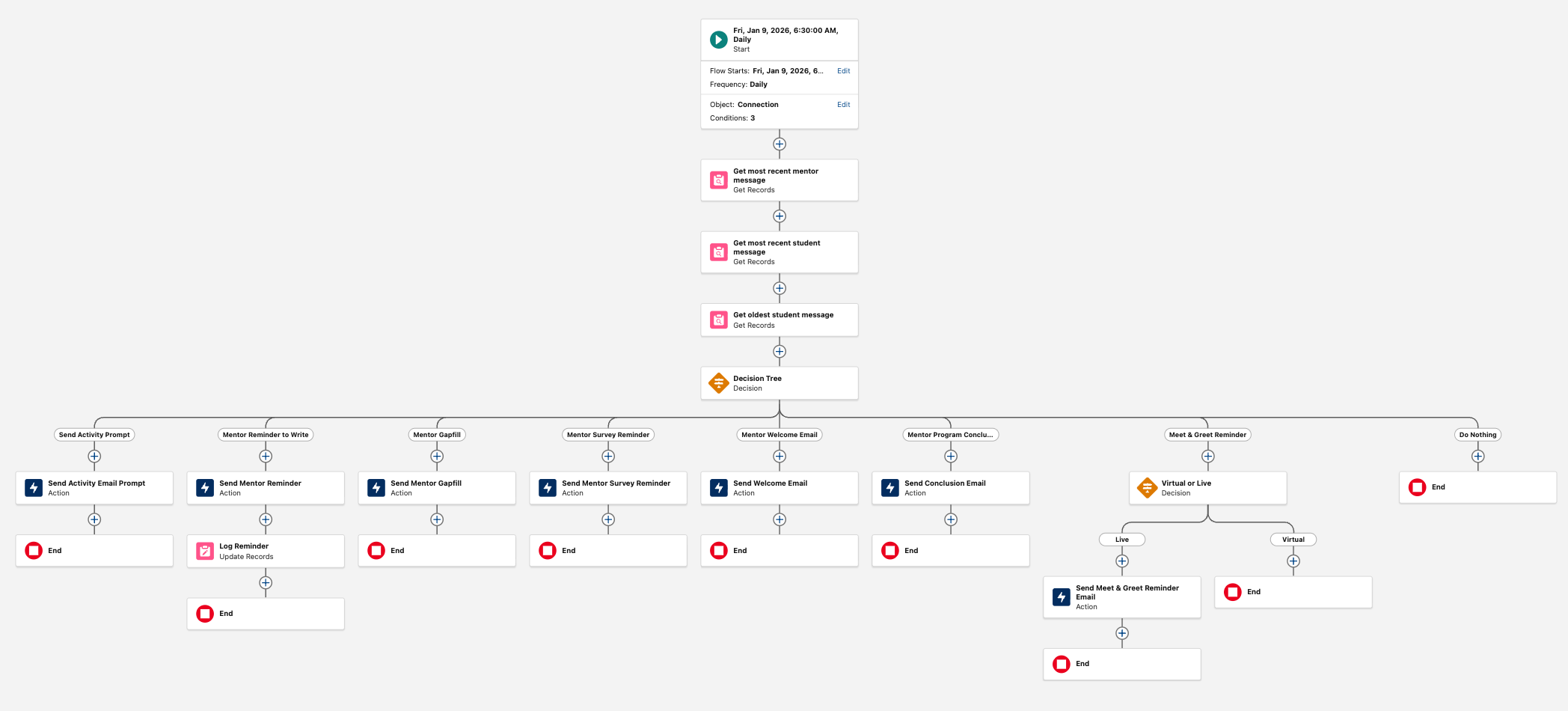Select the Send Meet & Greet Reminder Email icon
Image resolution: width=1568 pixels, height=711 pixels.
coord(1062,596)
